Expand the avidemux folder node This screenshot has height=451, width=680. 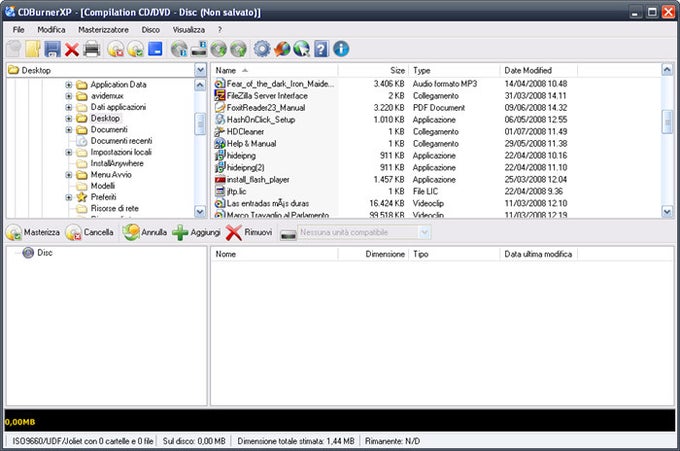click(x=69, y=96)
